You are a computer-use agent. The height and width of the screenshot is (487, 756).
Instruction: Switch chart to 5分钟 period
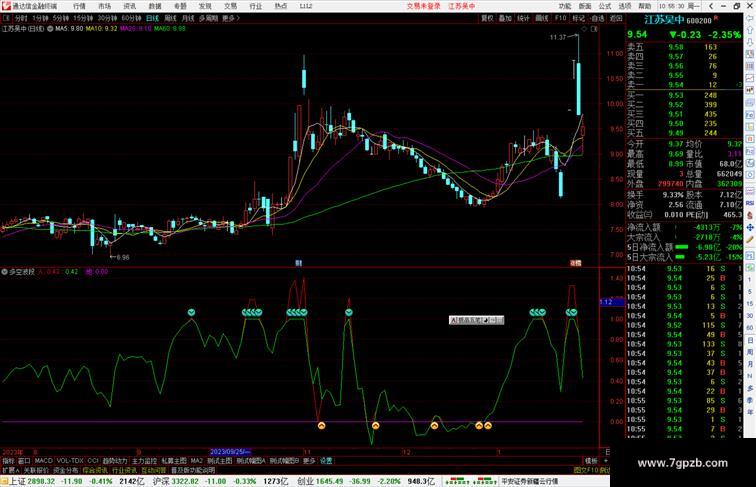pos(61,18)
